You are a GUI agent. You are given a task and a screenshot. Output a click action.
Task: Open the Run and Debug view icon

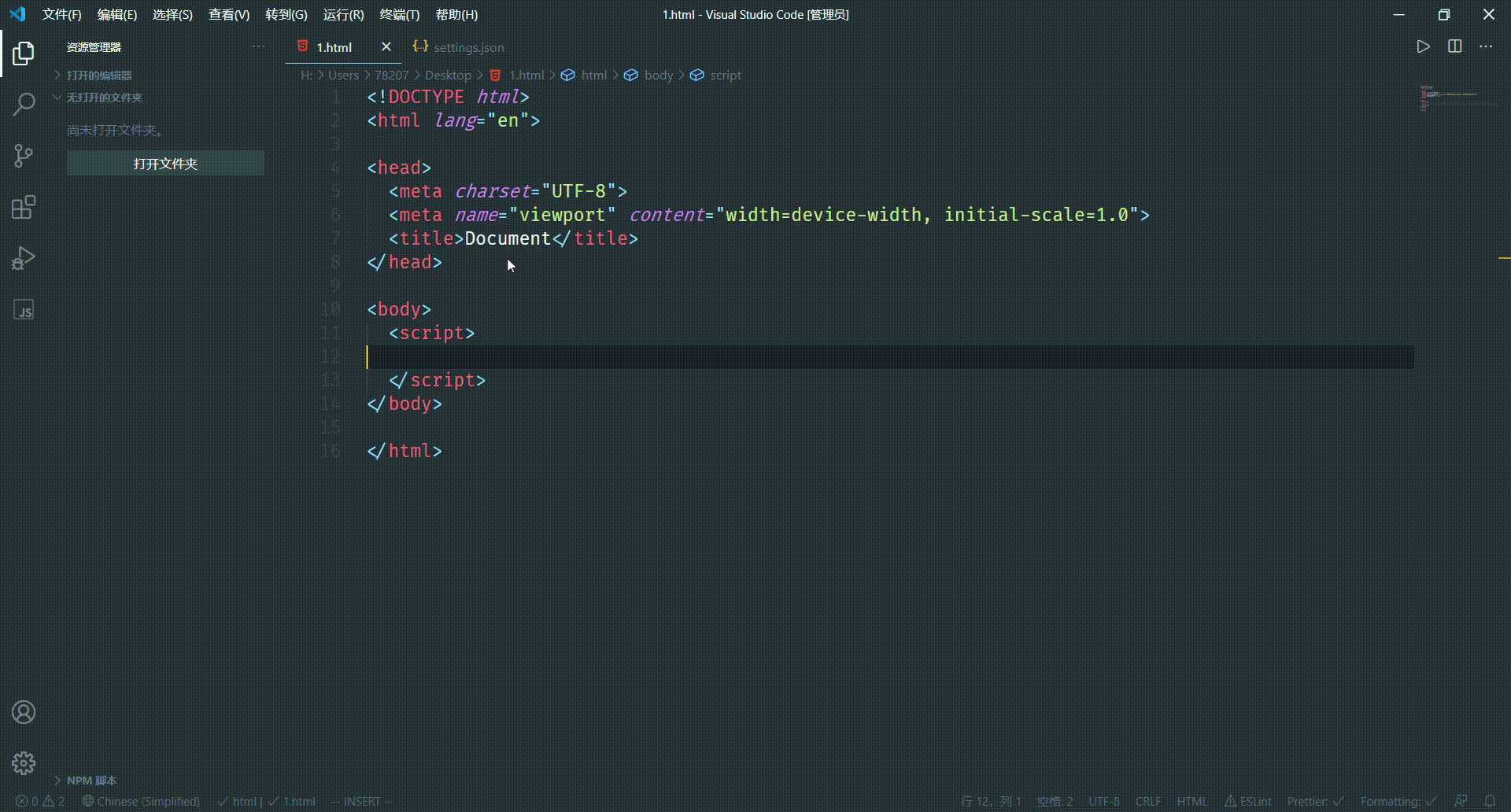tap(24, 259)
